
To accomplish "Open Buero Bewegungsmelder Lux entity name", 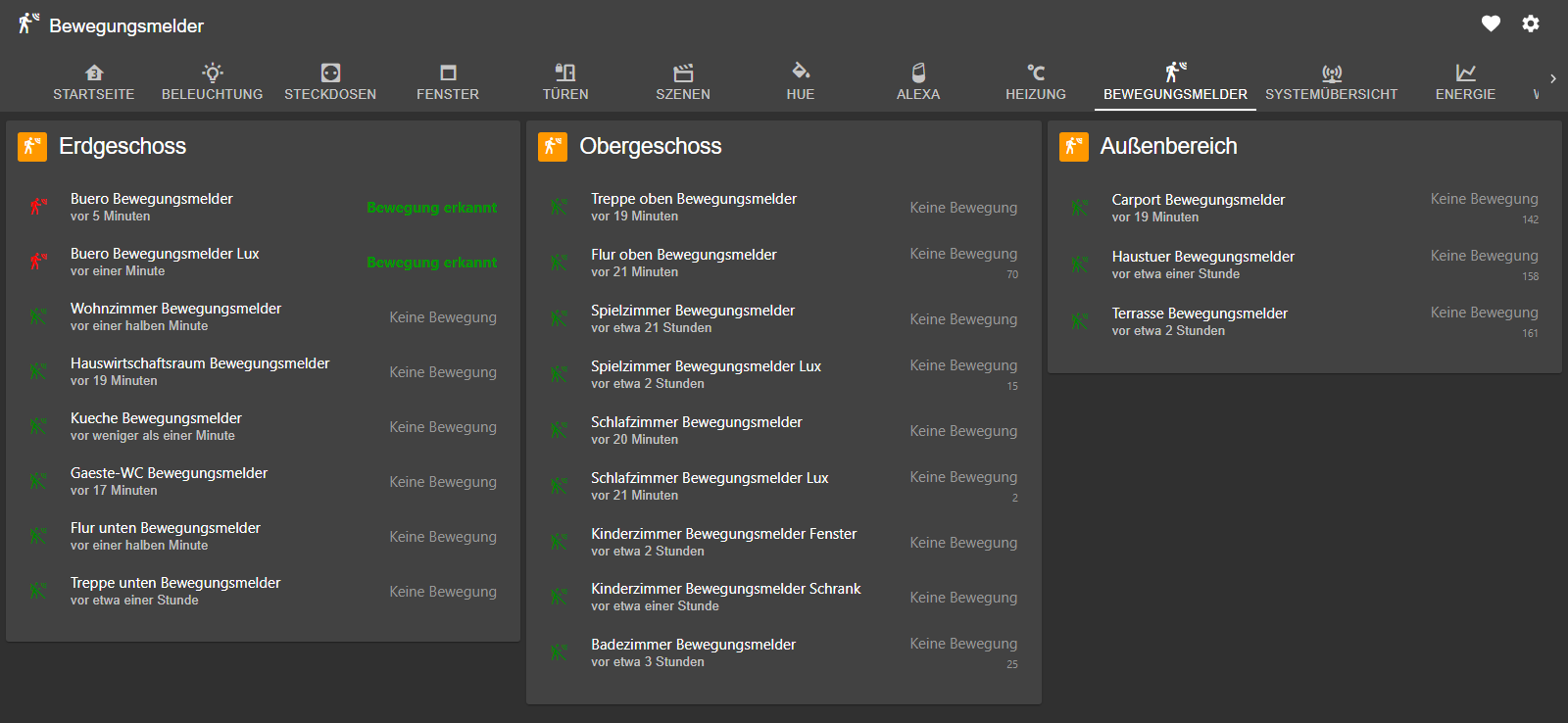I will [165, 254].
